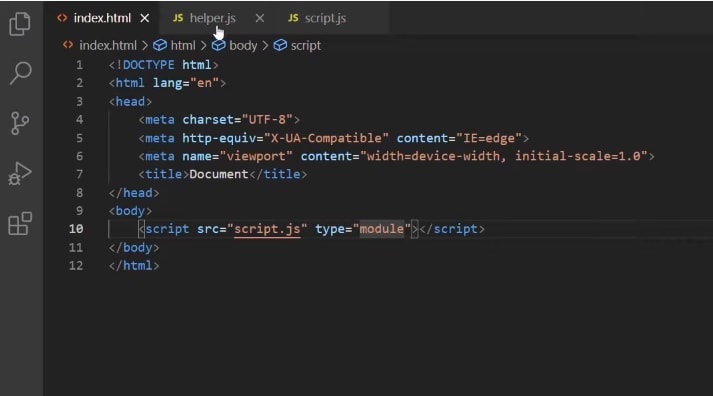713x396 pixels.
Task: Click the body breadcrumb item
Action: (243, 45)
